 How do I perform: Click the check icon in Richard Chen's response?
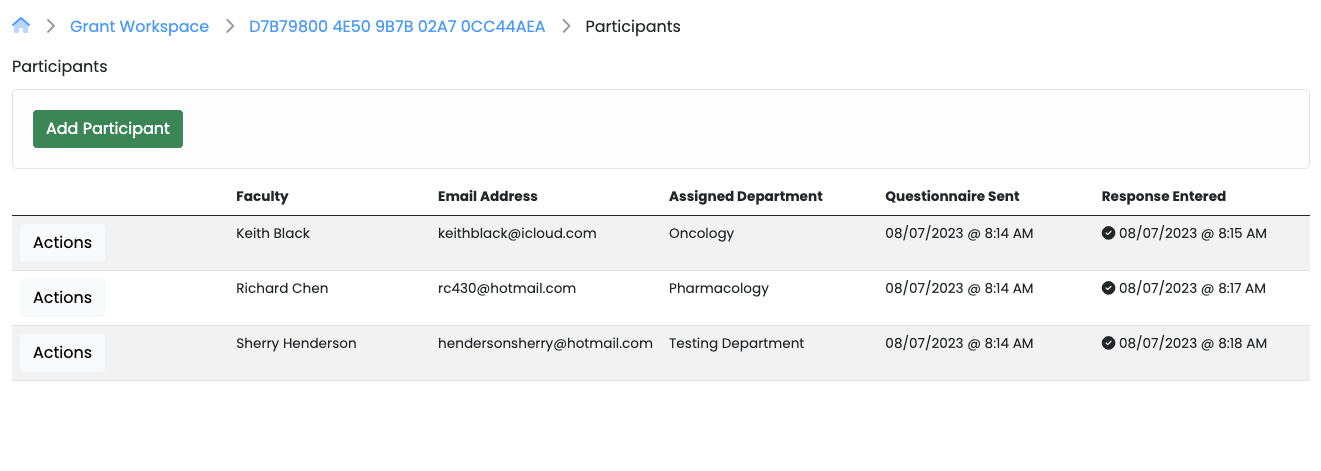tap(1108, 288)
